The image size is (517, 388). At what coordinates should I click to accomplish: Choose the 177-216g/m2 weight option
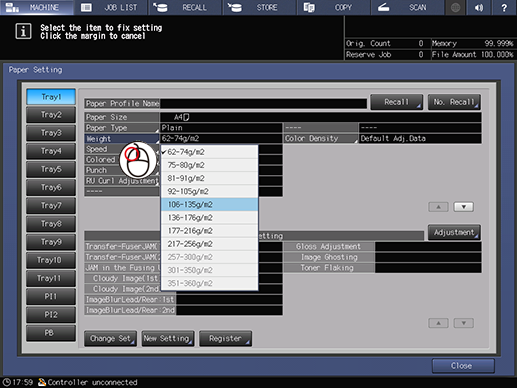tap(209, 231)
